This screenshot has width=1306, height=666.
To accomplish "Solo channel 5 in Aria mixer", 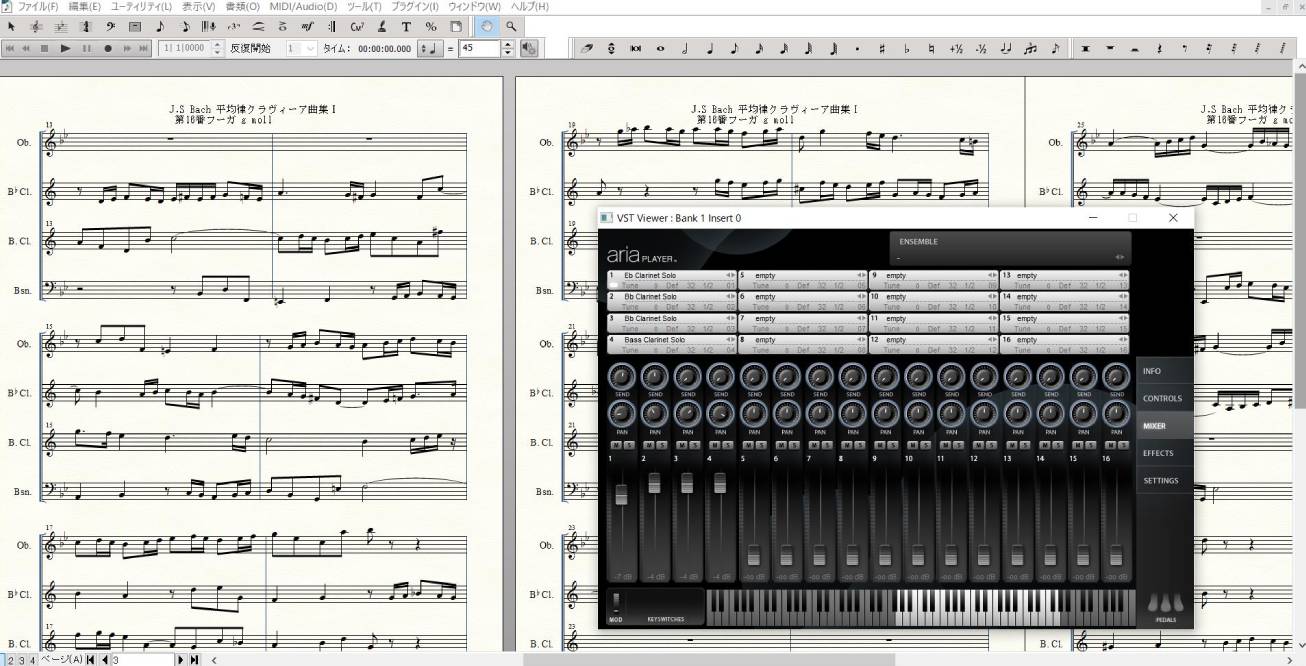I will (x=759, y=444).
